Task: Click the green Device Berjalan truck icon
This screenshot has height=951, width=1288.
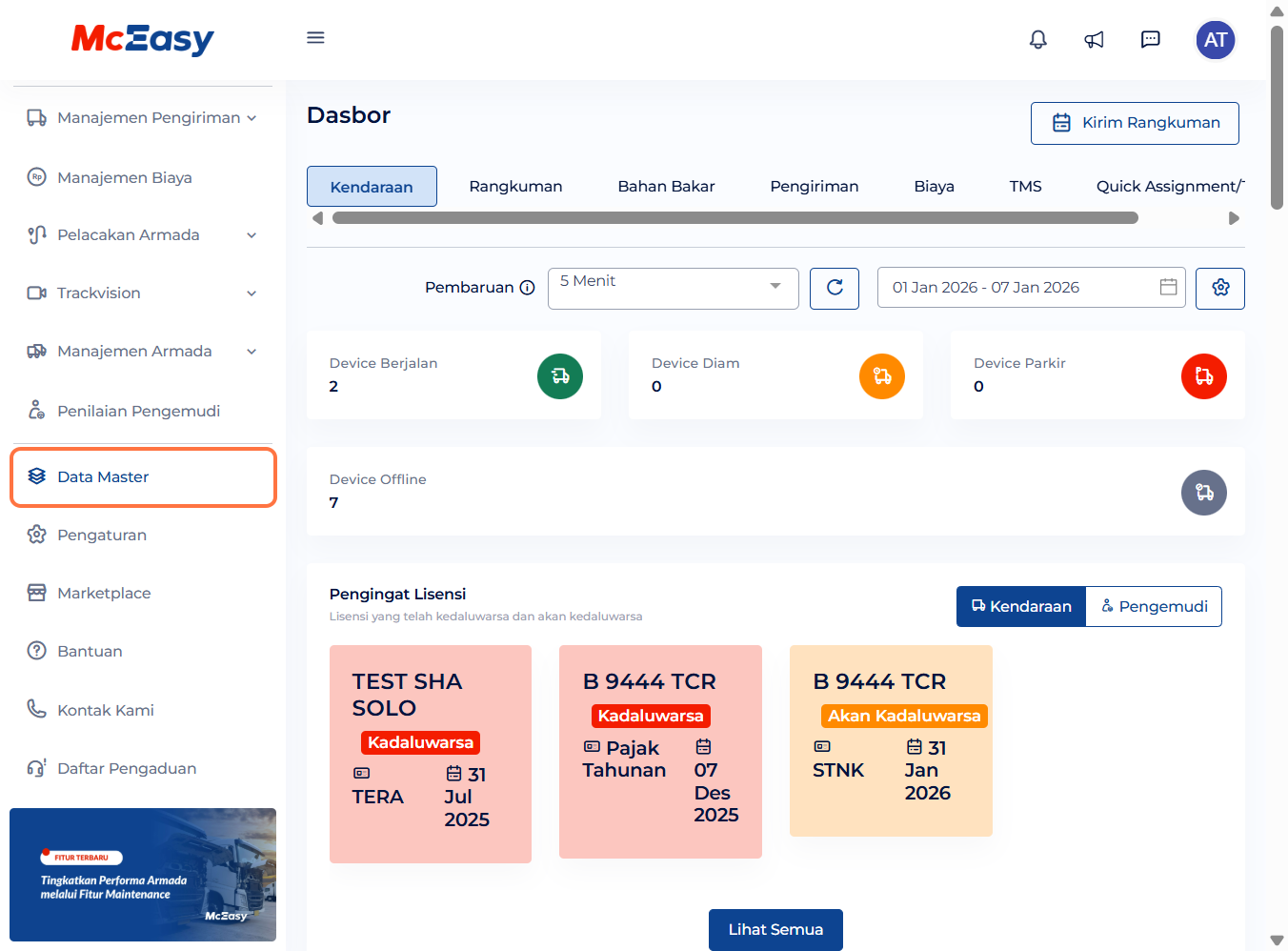Action: pos(560,376)
